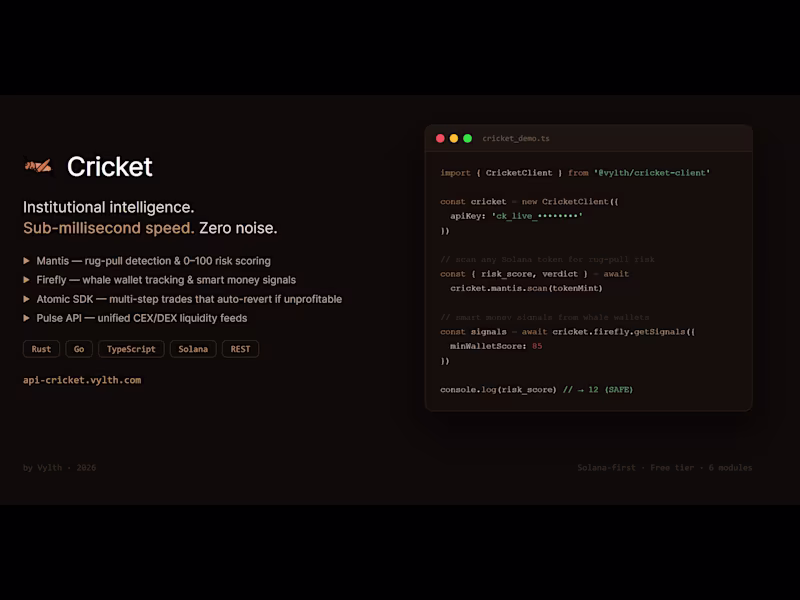Screen dimensions: 800x600
Task: Switch to the cricket_demo.ts tab
Action: tap(516, 138)
